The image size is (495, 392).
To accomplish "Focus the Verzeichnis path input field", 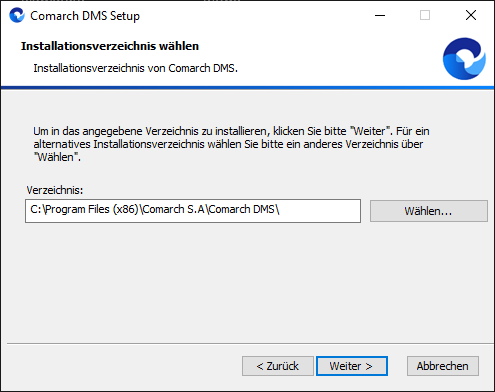I will (193, 211).
